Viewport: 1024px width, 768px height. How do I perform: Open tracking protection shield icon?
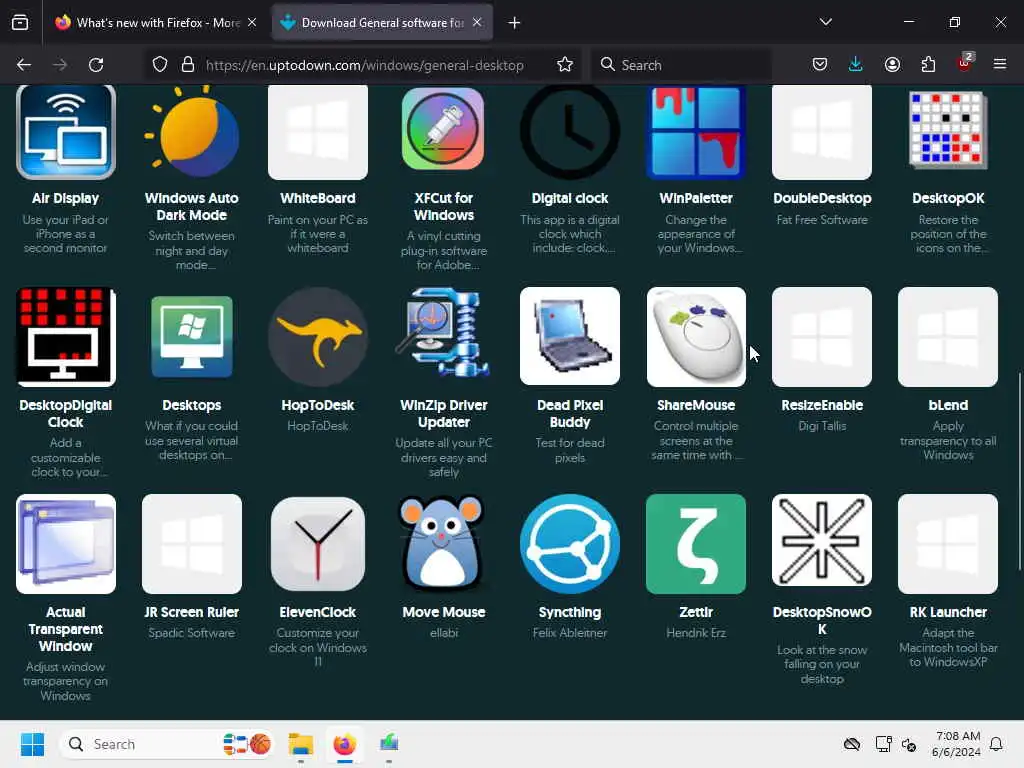coord(160,65)
